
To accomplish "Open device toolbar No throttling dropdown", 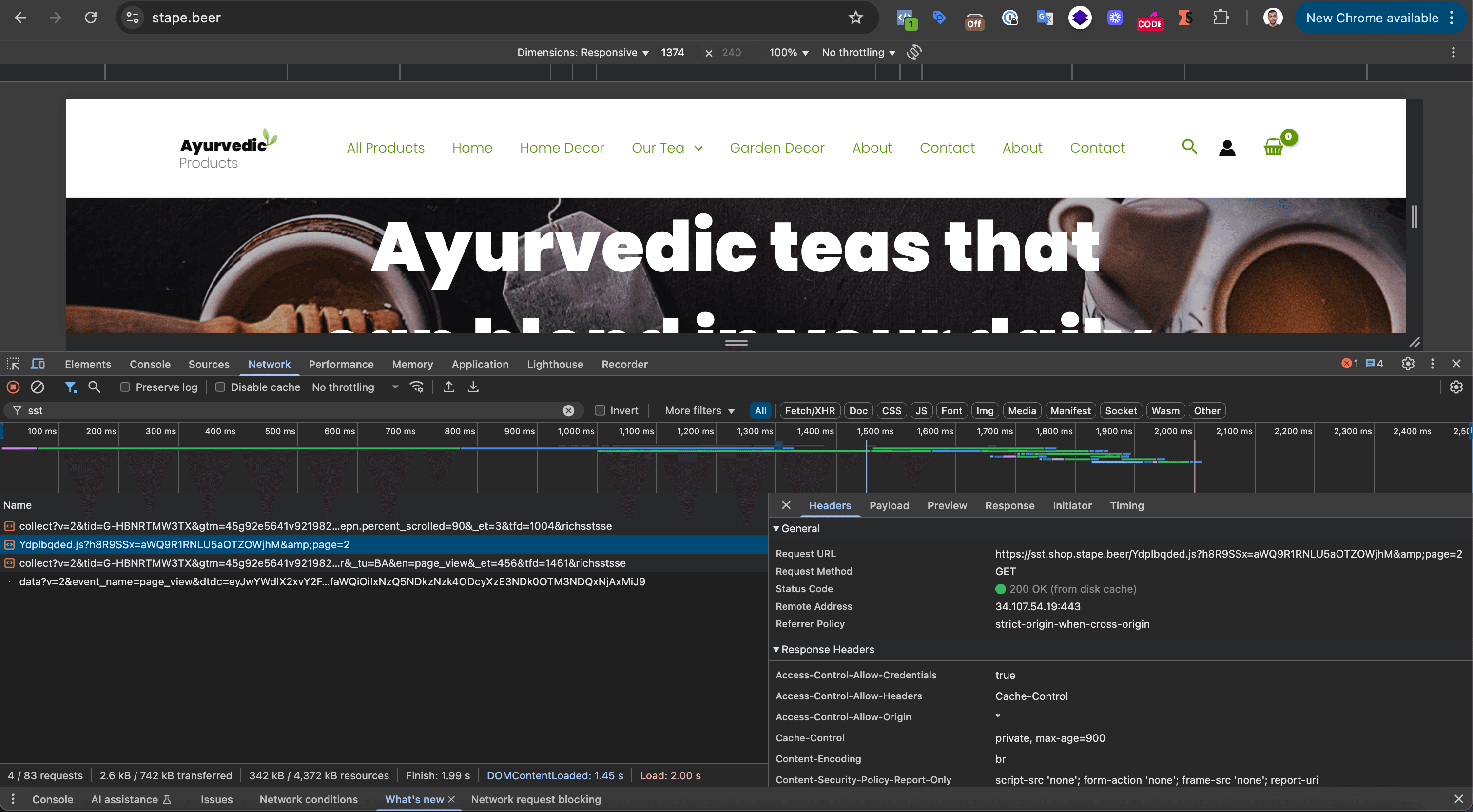I will click(x=858, y=52).
